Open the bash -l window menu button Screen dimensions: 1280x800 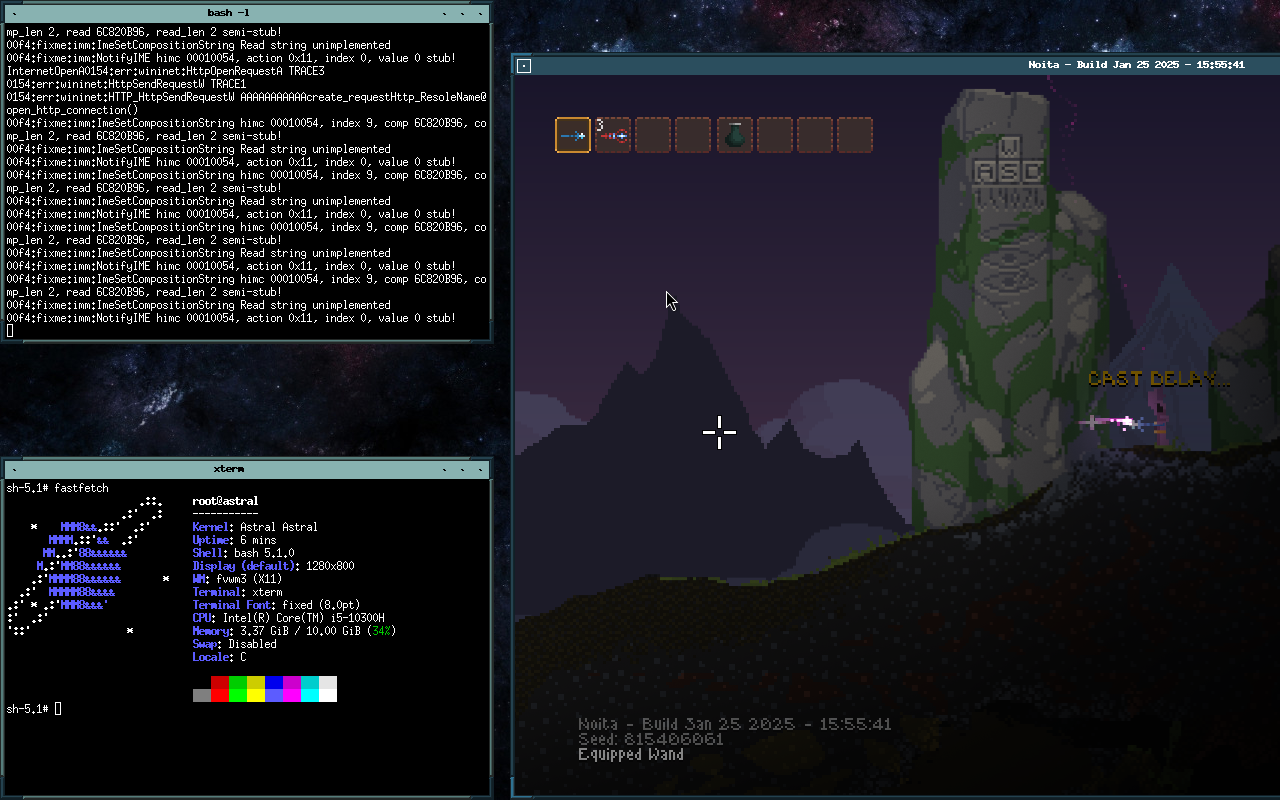click(x=14, y=13)
